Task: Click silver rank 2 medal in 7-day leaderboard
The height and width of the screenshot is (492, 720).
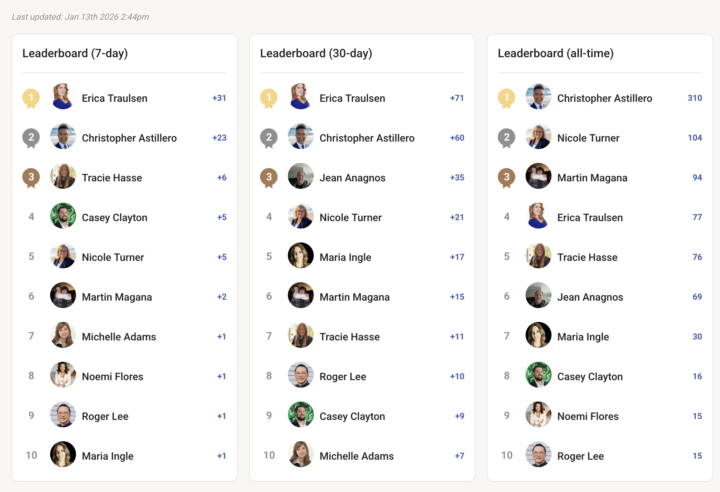Action: [31, 138]
